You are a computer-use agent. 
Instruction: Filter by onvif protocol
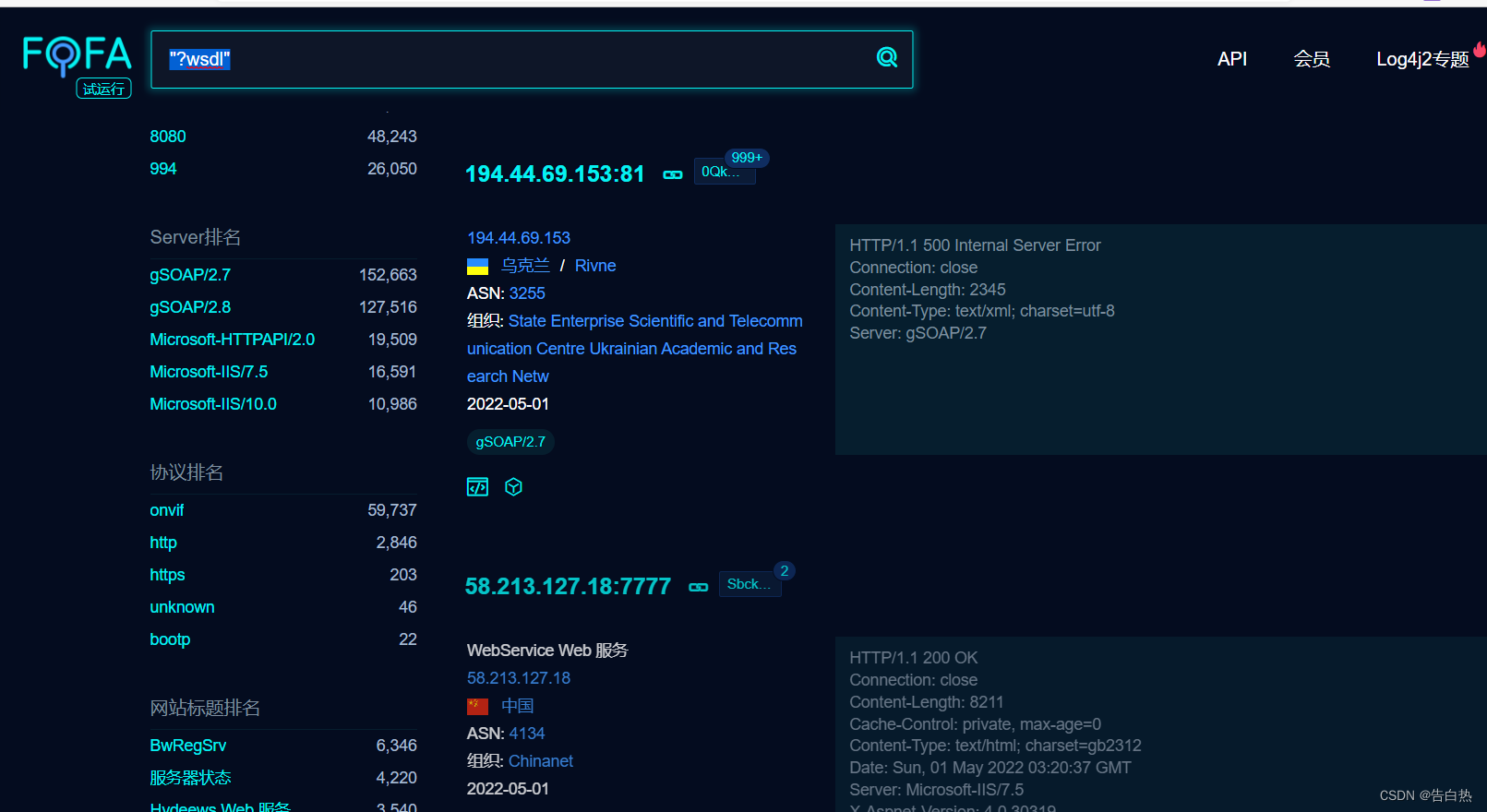(167, 510)
